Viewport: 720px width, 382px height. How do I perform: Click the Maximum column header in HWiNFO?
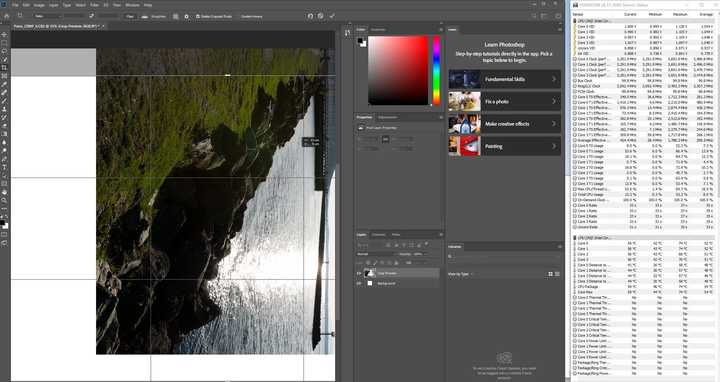tap(680, 15)
